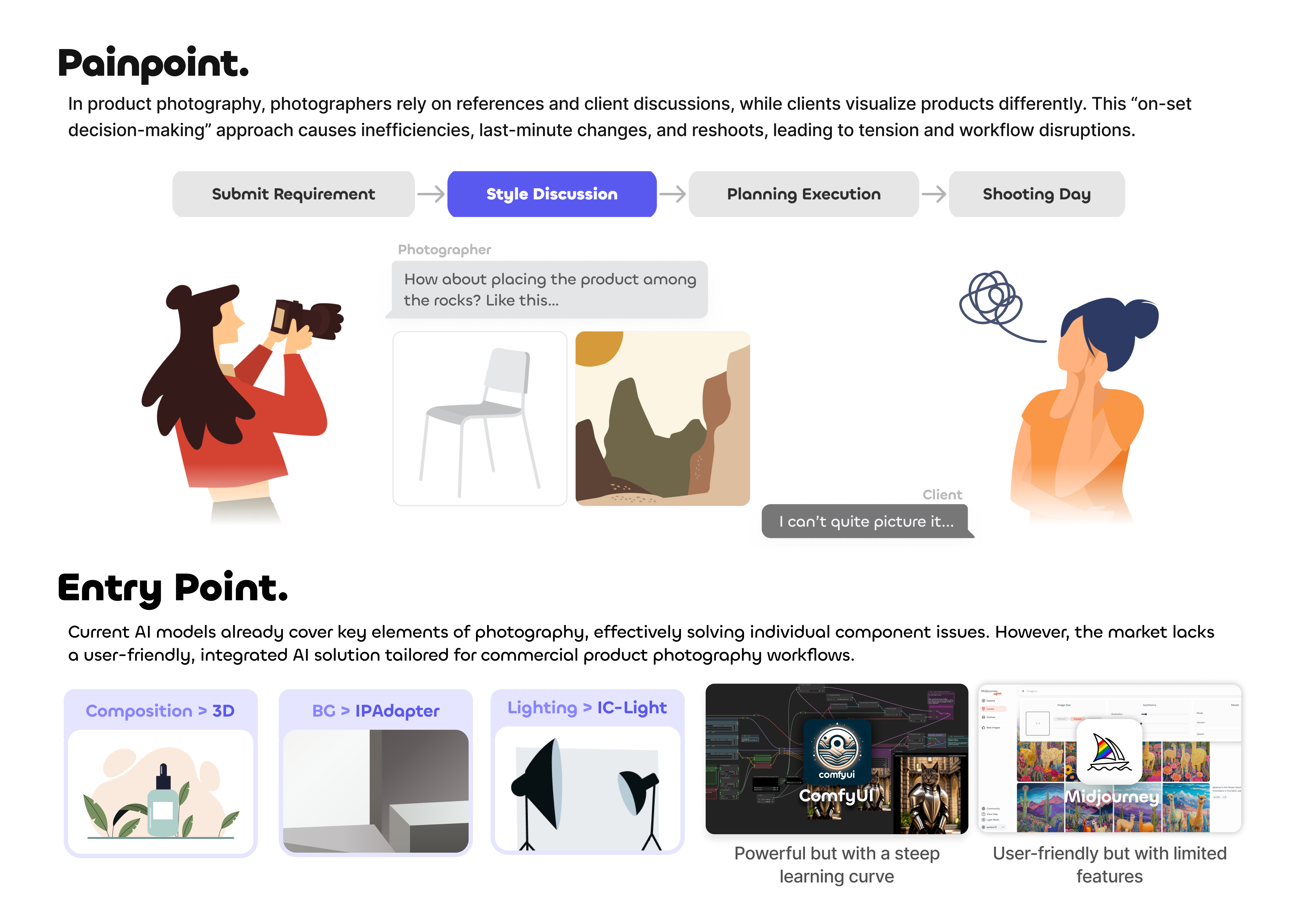Viewport: 1306px width, 924px height.
Task: Click the white chair reference image
Action: 480,418
